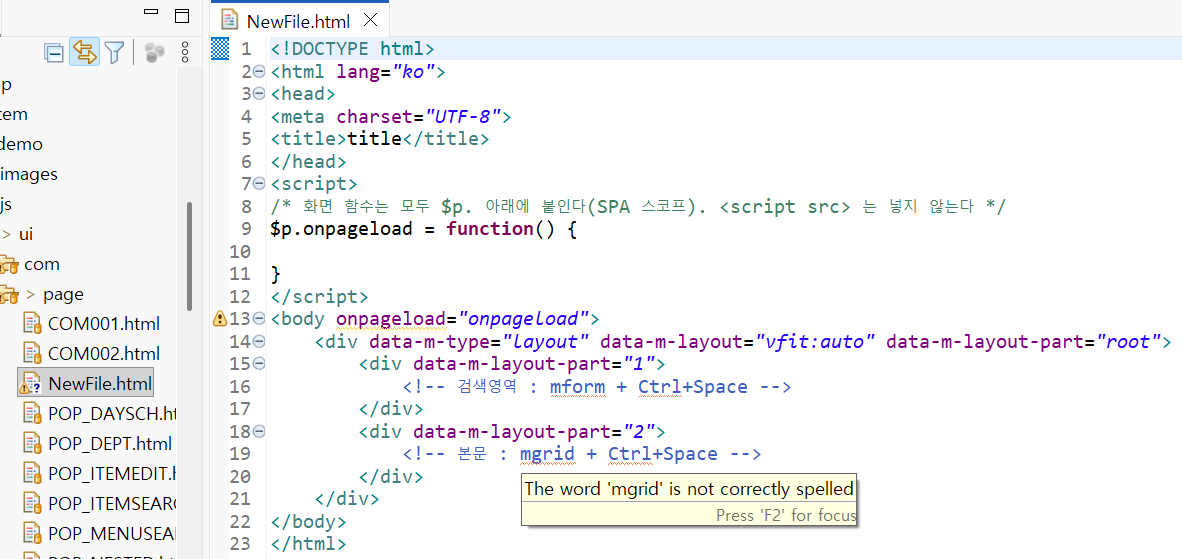Collapse the body tag on line 13
1182x559 pixels.
259,319
